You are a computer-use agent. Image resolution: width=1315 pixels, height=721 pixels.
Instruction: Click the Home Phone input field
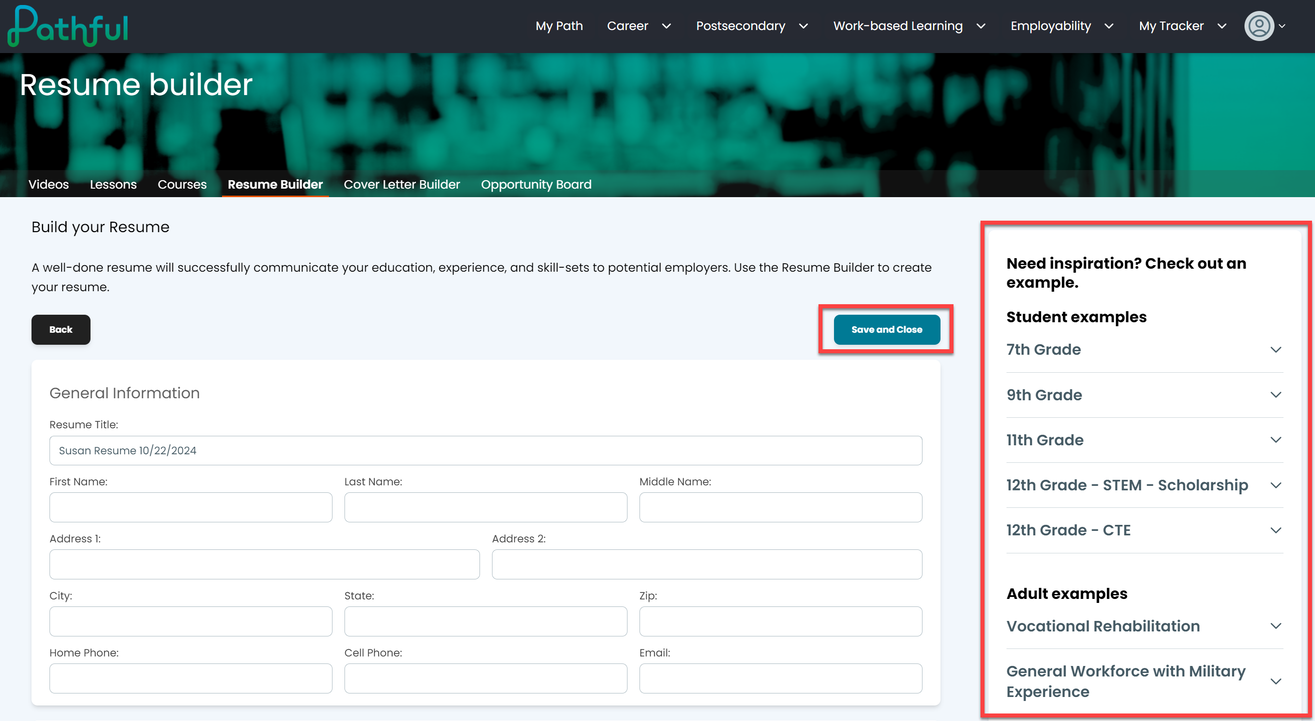tap(191, 678)
